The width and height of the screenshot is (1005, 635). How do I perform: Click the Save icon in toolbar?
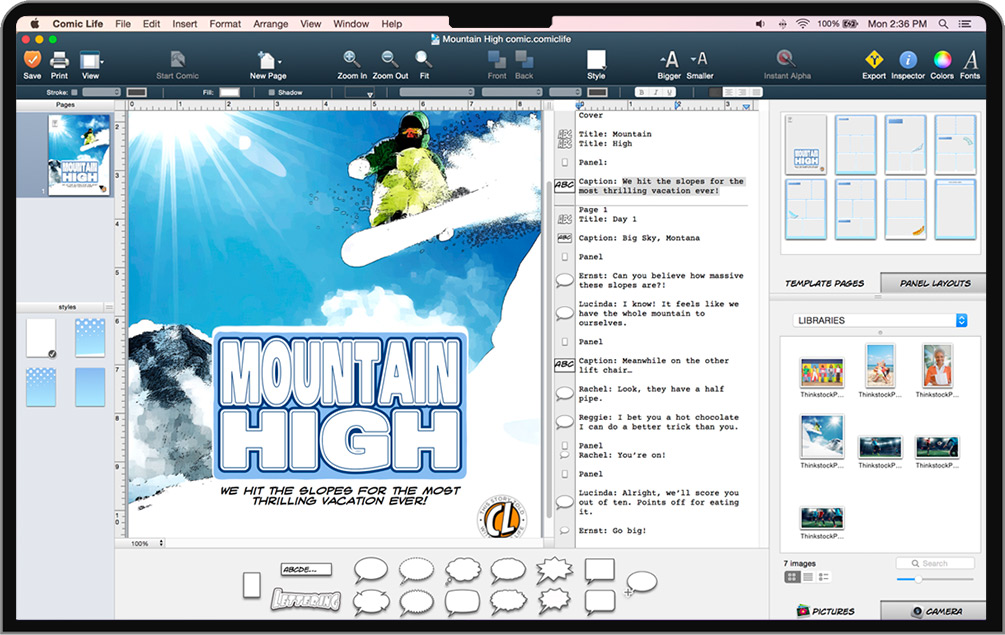(32, 60)
